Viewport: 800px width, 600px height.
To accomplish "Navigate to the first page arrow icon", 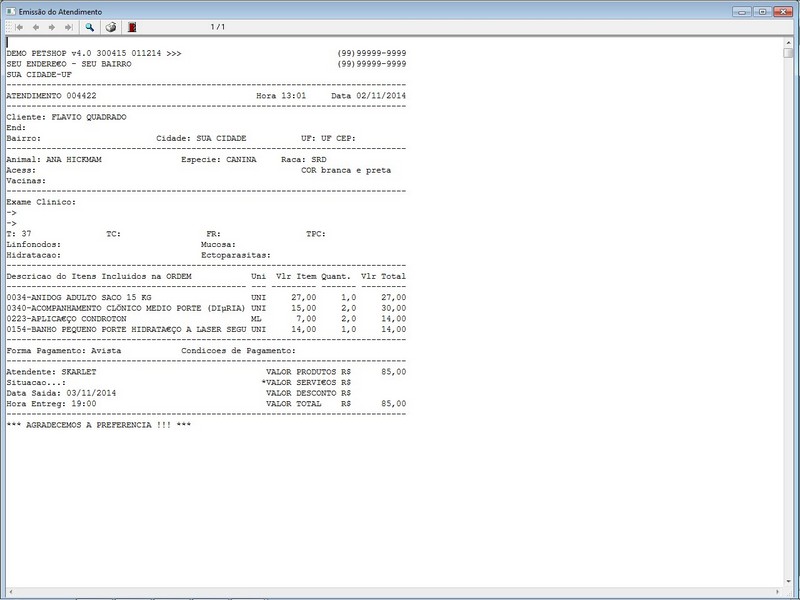I will (x=19, y=28).
